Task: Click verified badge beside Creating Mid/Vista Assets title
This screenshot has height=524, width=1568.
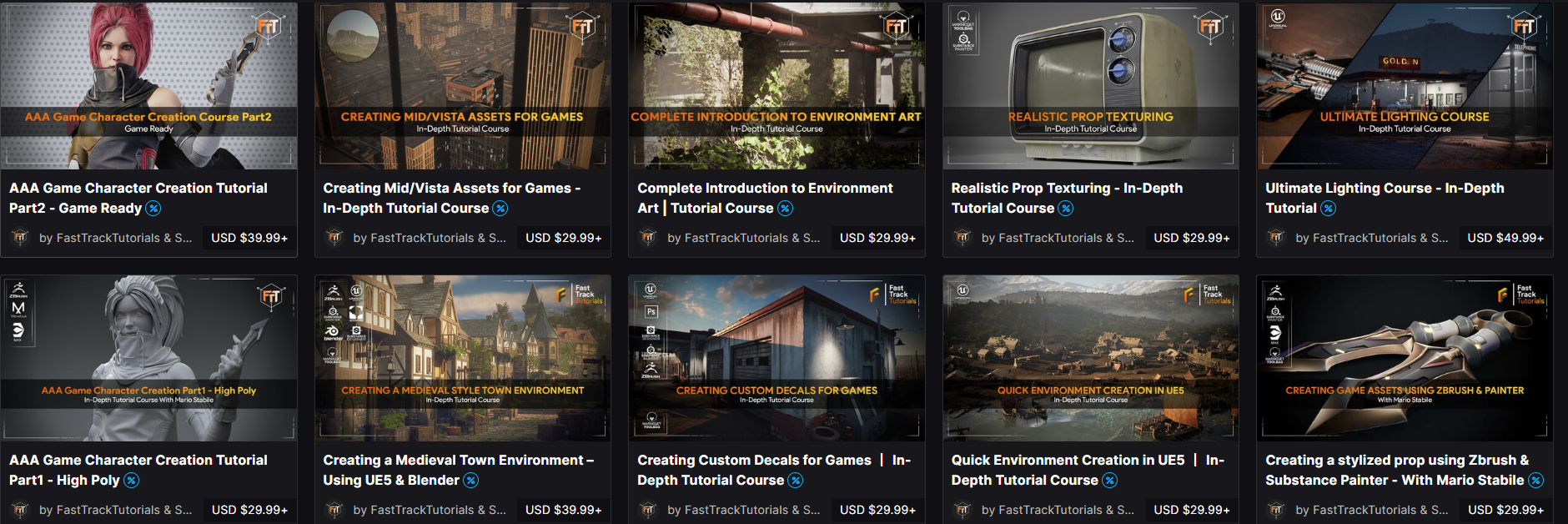Action: [x=500, y=209]
